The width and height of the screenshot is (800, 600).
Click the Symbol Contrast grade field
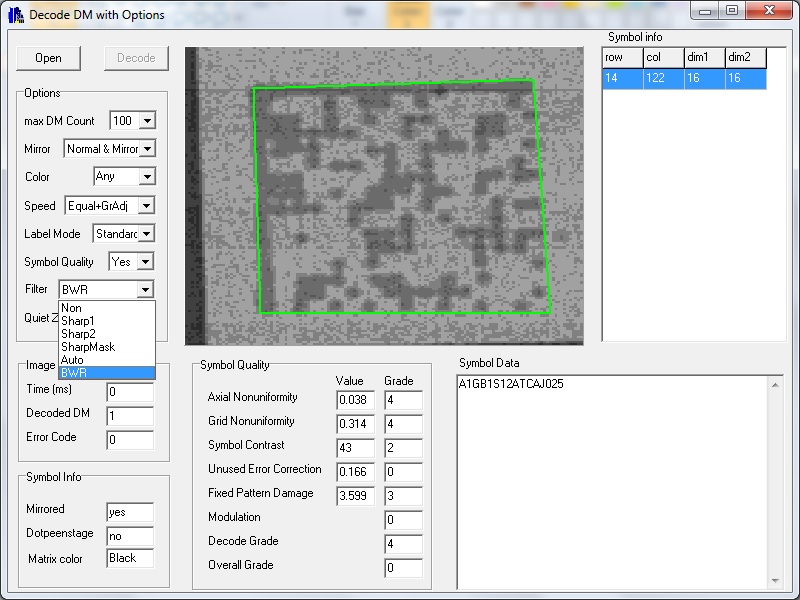tap(404, 448)
